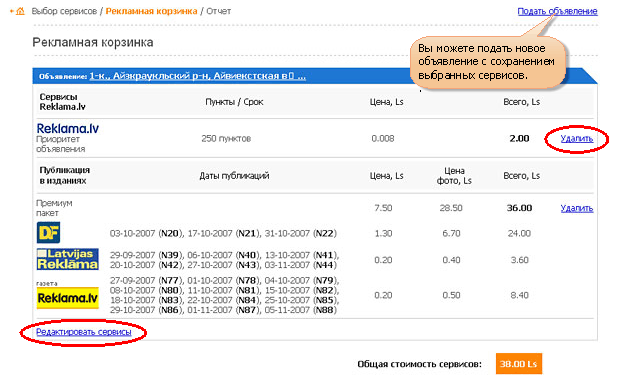Select the DF price 1.30
Image resolution: width=621 pixels, height=384 pixels.
[x=383, y=234]
